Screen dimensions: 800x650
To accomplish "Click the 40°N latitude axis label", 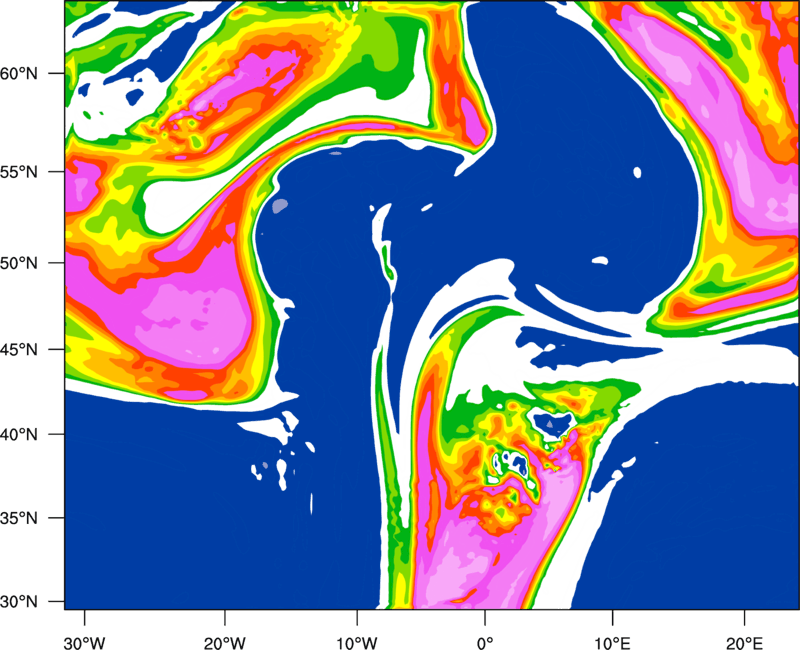I will pyautogui.click(x=19, y=434).
